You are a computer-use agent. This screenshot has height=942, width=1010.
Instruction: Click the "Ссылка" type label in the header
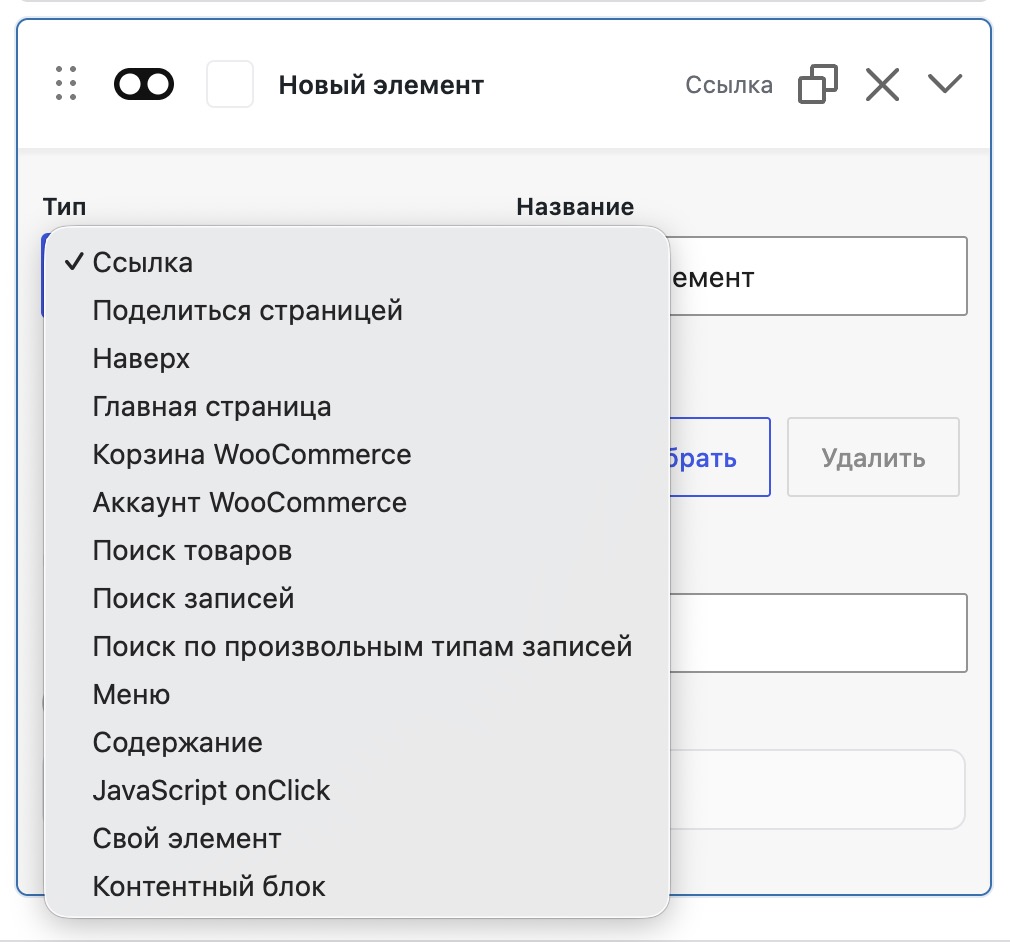point(729,85)
